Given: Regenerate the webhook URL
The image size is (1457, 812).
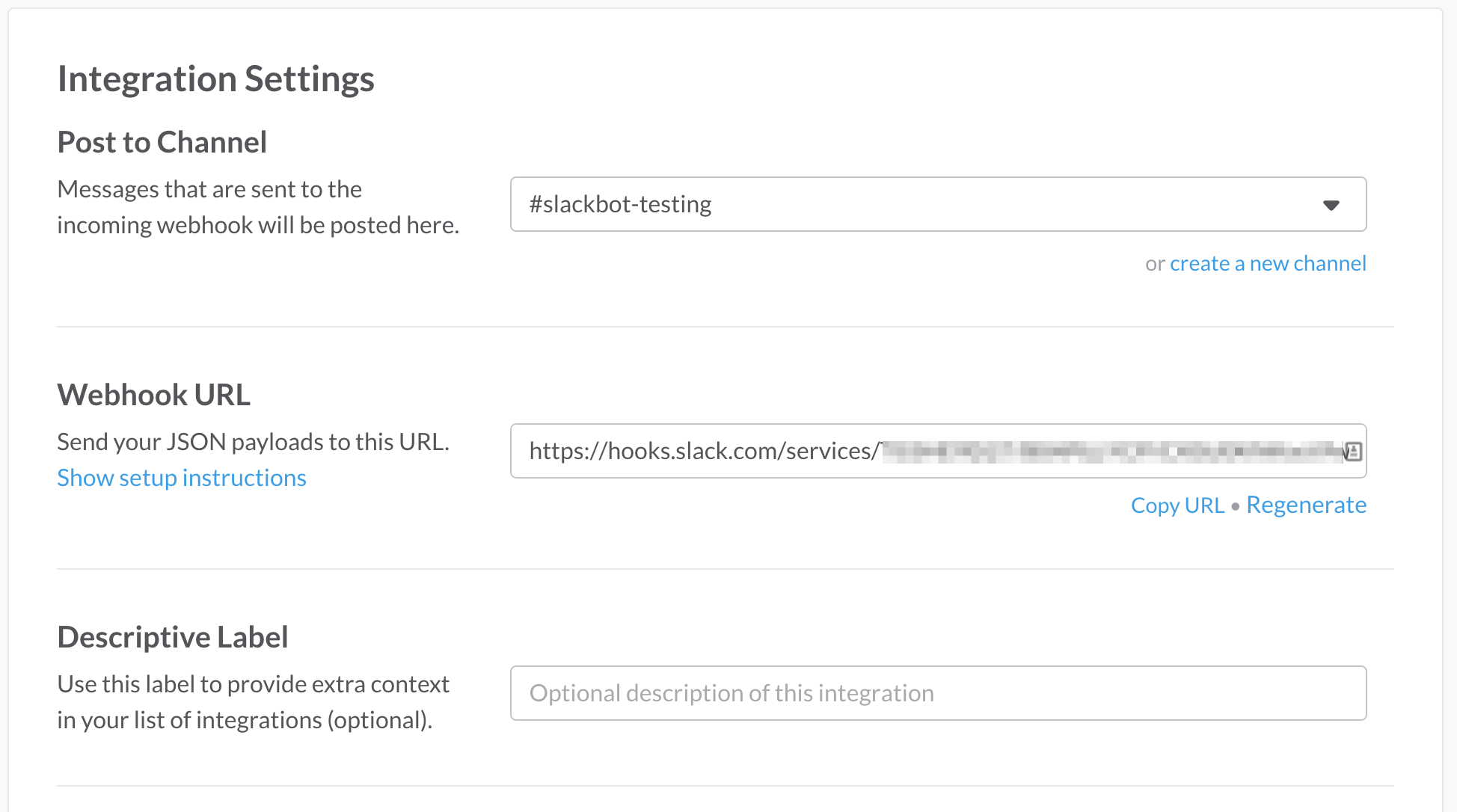Looking at the screenshot, I should (x=1306, y=505).
